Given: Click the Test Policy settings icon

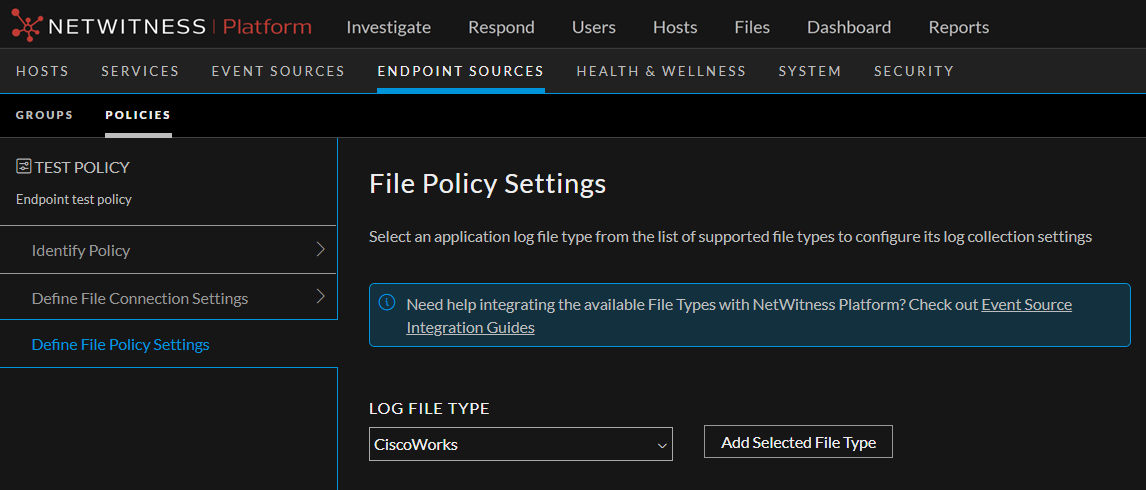Looking at the screenshot, I should pyautogui.click(x=23, y=167).
